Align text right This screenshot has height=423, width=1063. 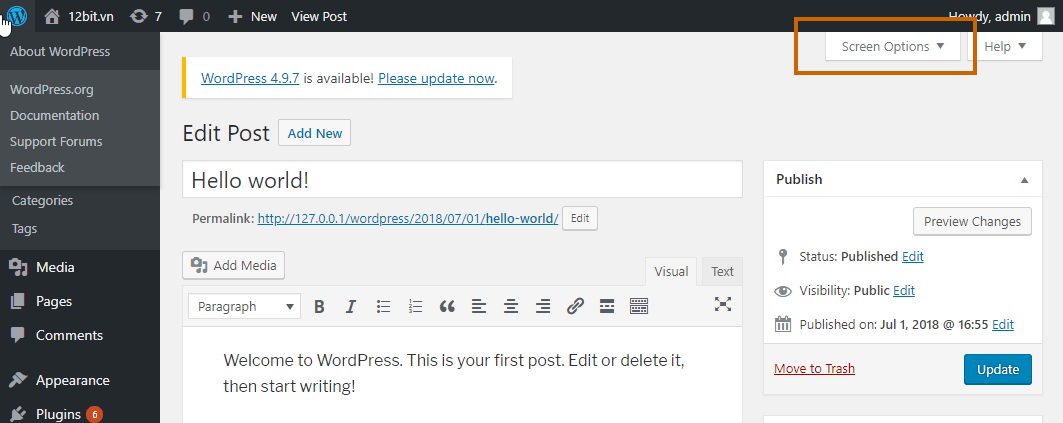coord(542,306)
